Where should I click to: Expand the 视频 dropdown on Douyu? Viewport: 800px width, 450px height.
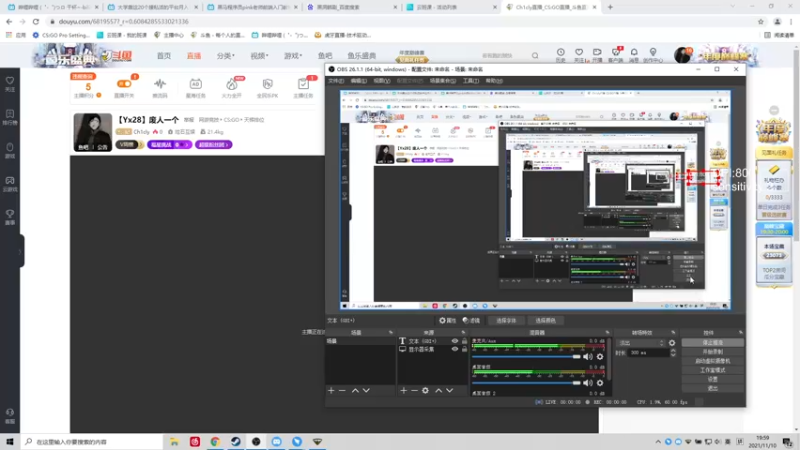tap(259, 56)
